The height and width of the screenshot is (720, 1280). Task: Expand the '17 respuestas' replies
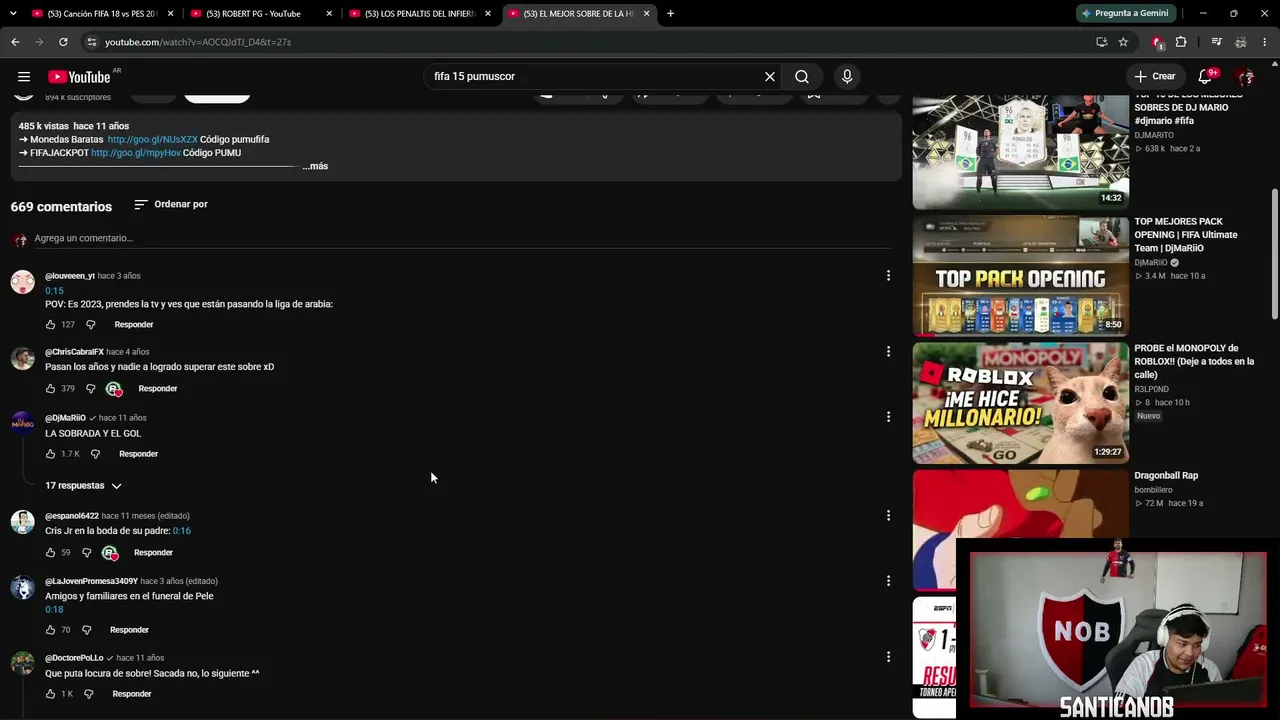(83, 486)
